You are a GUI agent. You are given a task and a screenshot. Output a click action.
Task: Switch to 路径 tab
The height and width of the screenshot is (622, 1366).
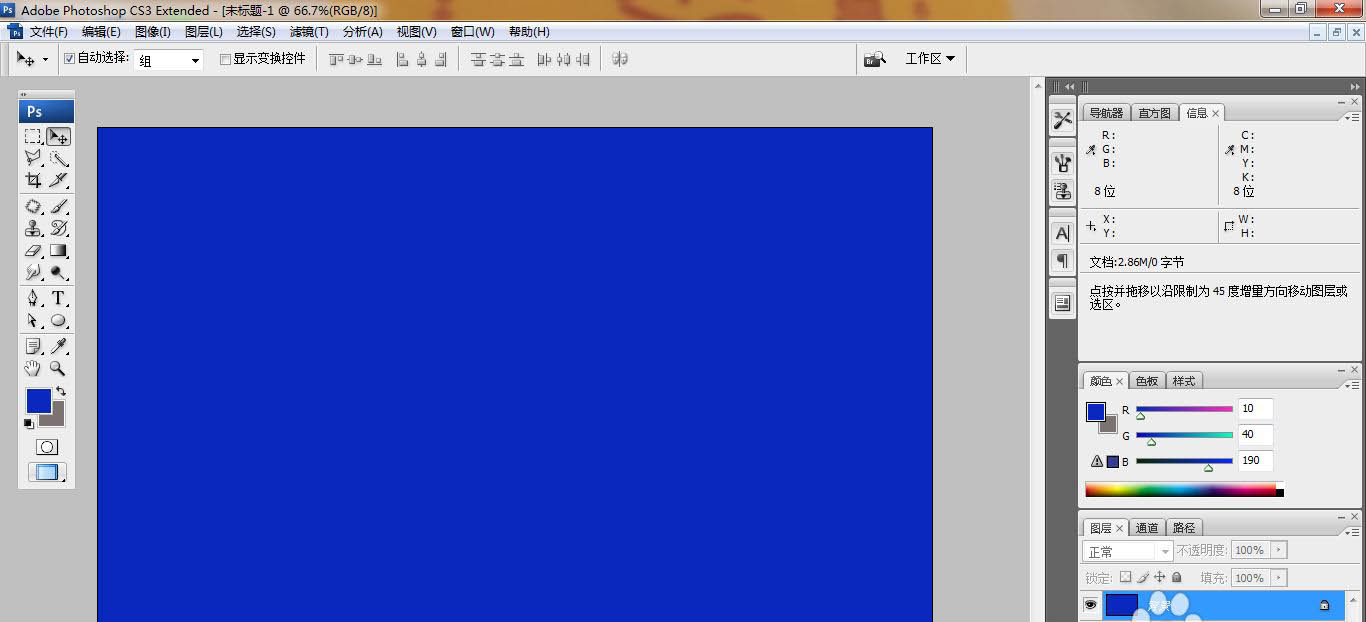point(1184,528)
